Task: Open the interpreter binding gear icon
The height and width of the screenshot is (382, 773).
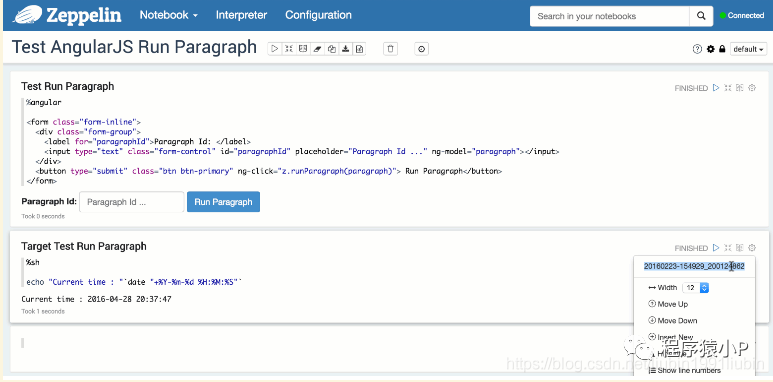Action: [710, 49]
